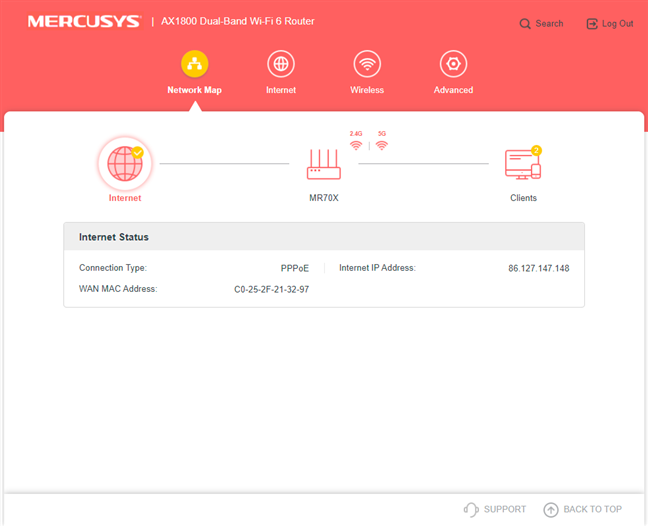Open the Advanced gear icon

(x=453, y=64)
